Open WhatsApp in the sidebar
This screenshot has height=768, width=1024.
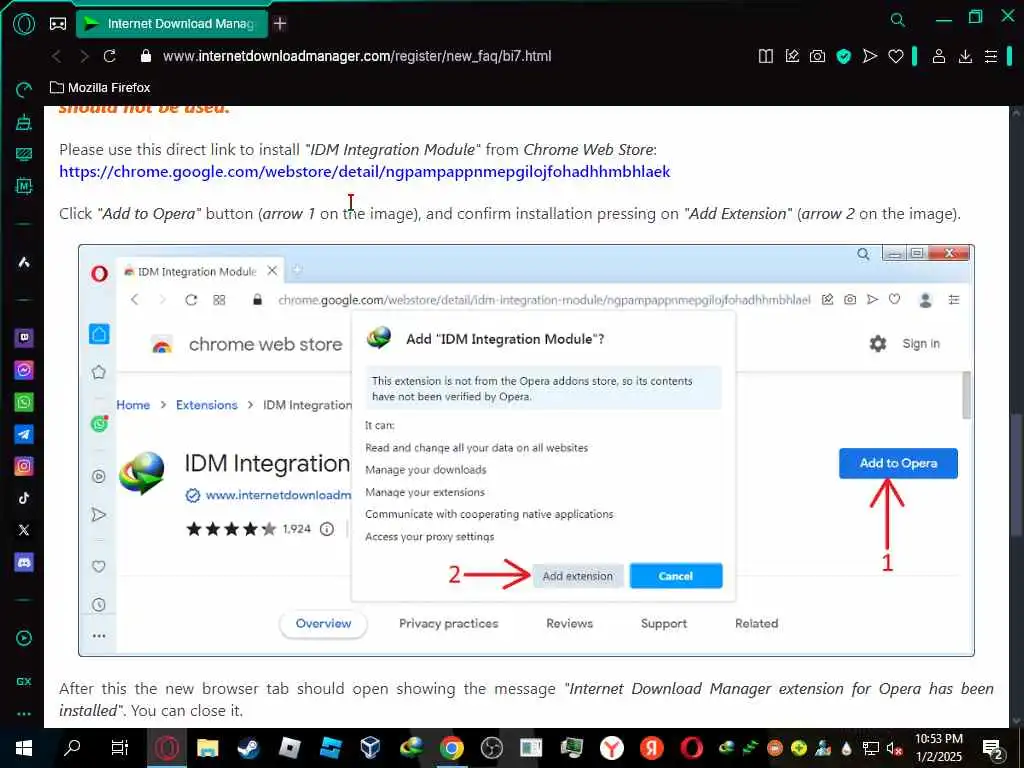point(24,402)
